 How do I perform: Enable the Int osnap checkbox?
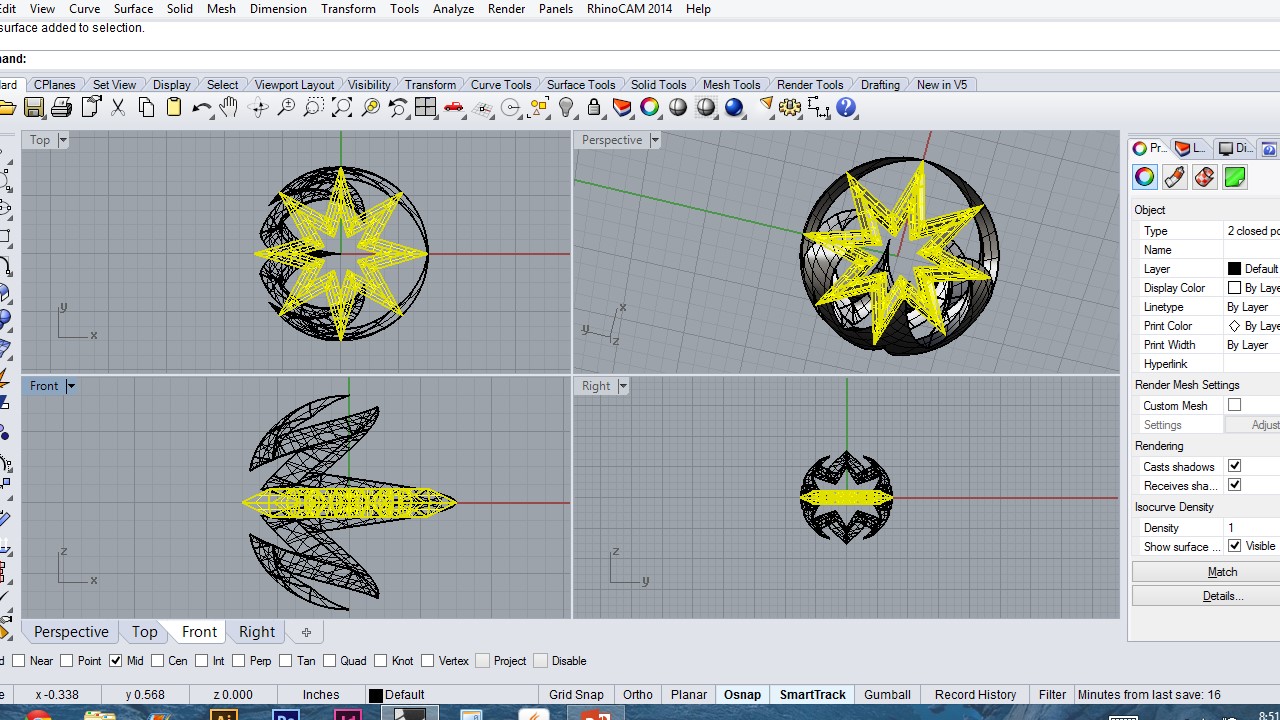tap(202, 661)
